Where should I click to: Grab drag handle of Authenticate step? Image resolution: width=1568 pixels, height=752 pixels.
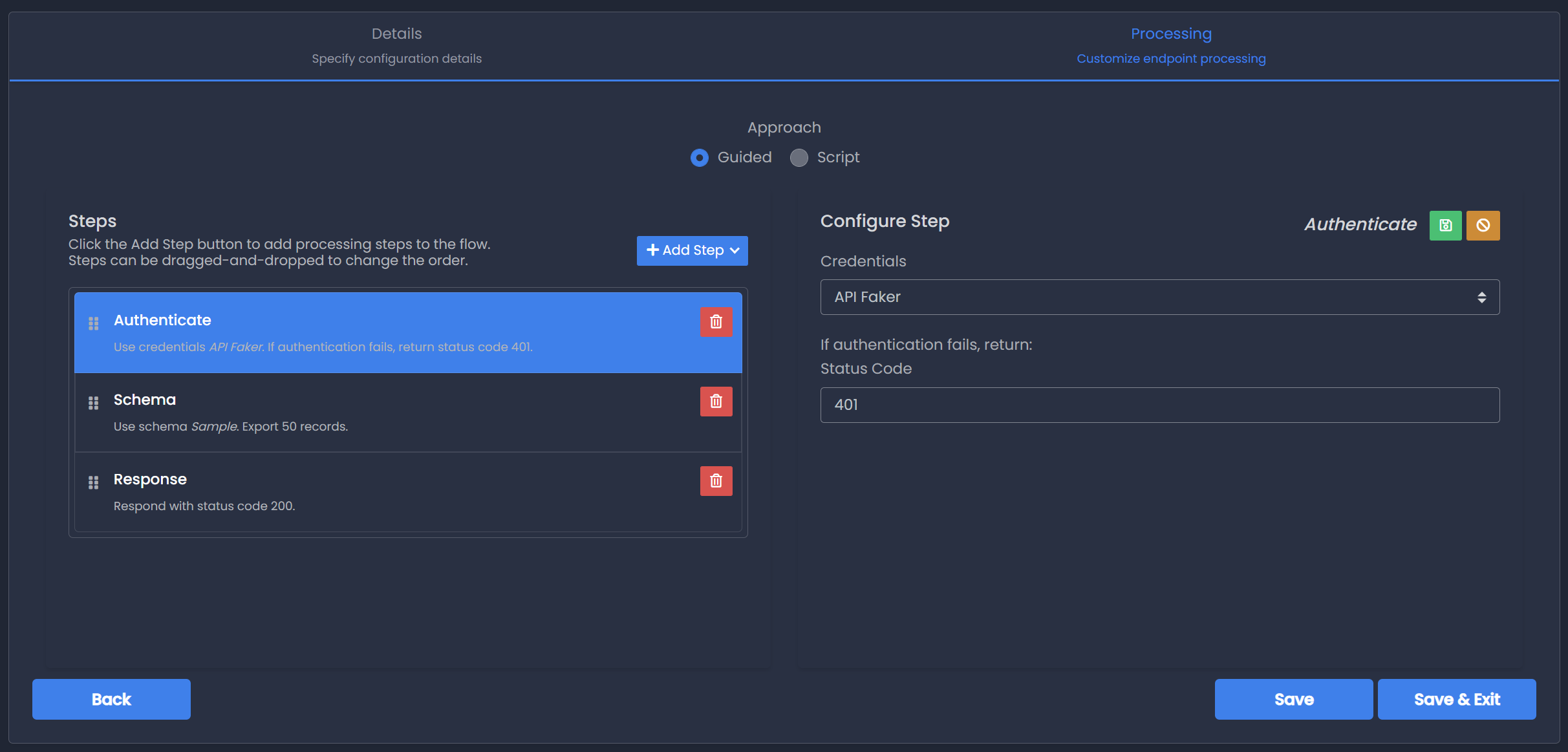tap(94, 323)
